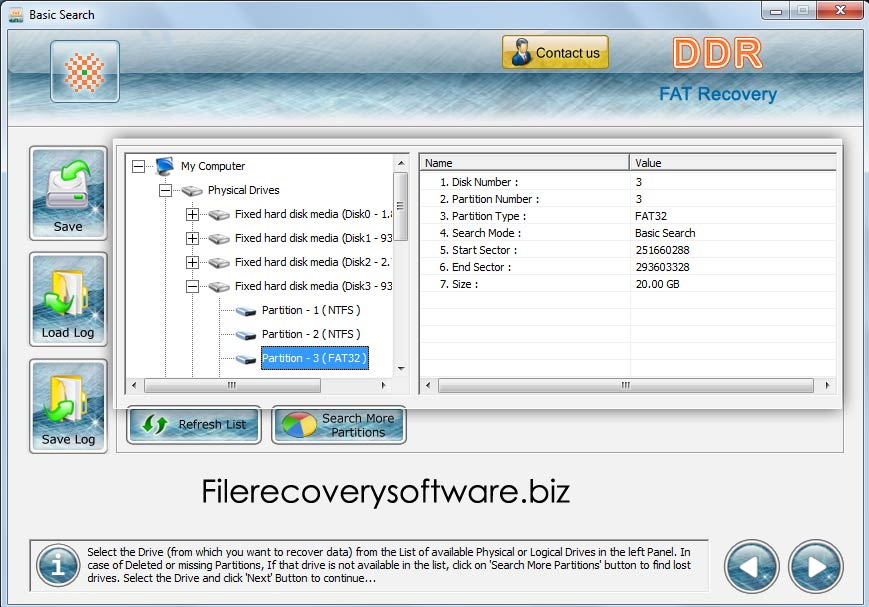
Task: Click the '4. Search Mode :' row
Action: (x=628, y=233)
